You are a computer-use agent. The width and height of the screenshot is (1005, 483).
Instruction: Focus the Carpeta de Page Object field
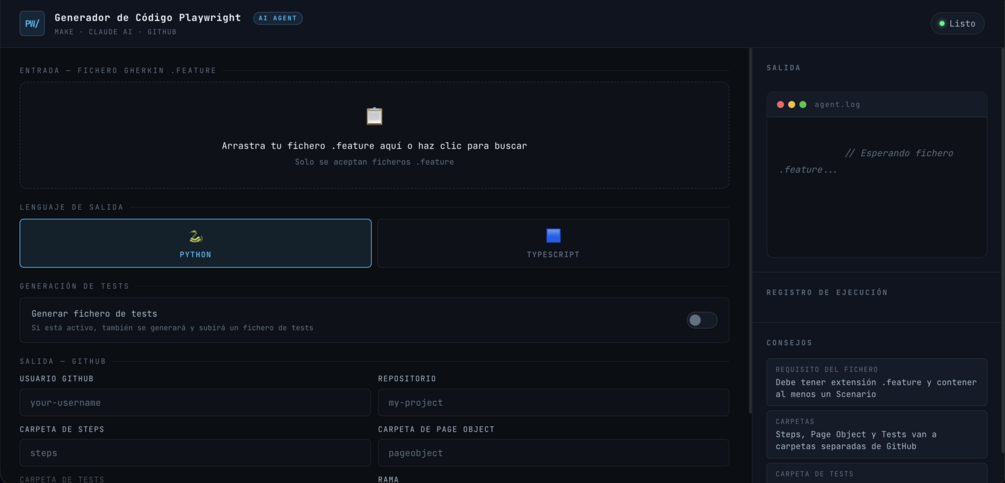[x=553, y=453]
